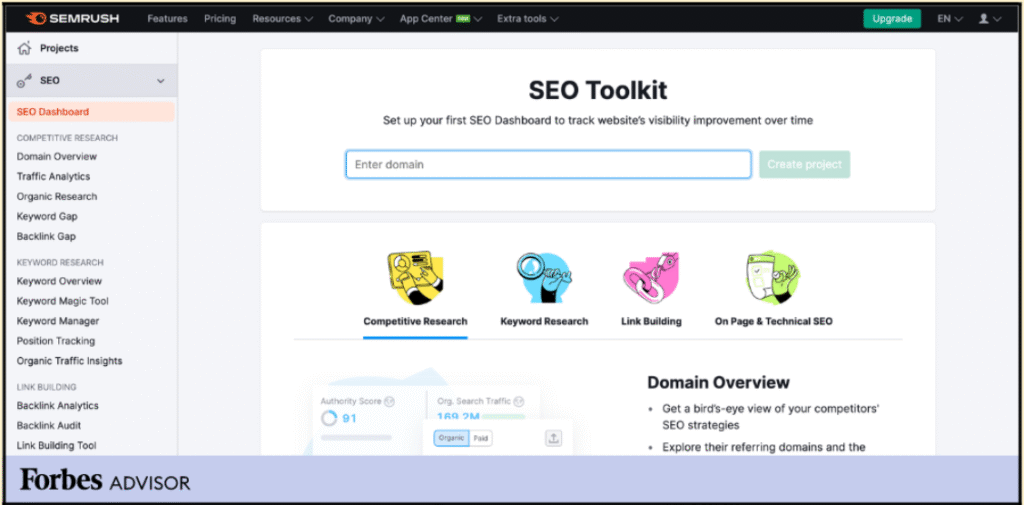The width and height of the screenshot is (1024, 505).
Task: Switch the traffic toggle to Organic
Action: (452, 439)
